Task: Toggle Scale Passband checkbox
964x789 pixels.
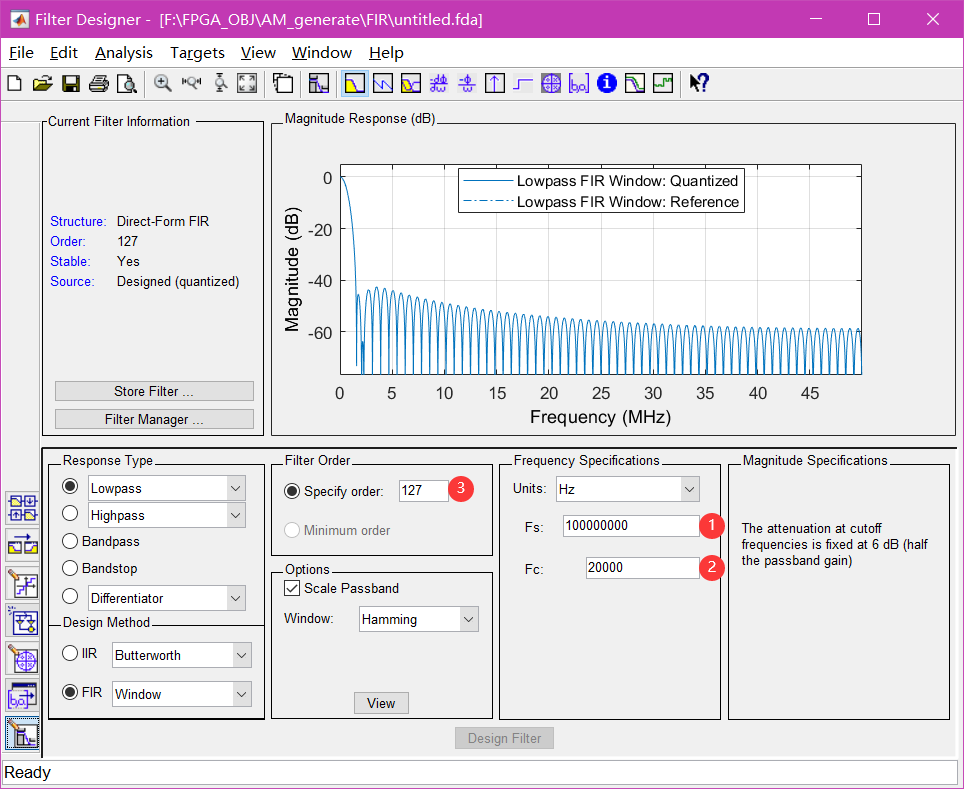Action: (341, 589)
